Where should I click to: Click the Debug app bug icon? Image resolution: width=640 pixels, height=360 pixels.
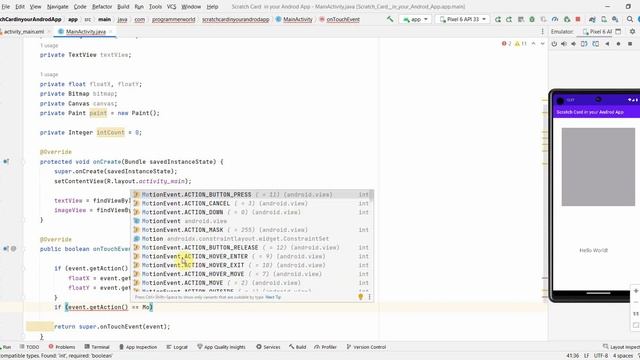point(532,19)
